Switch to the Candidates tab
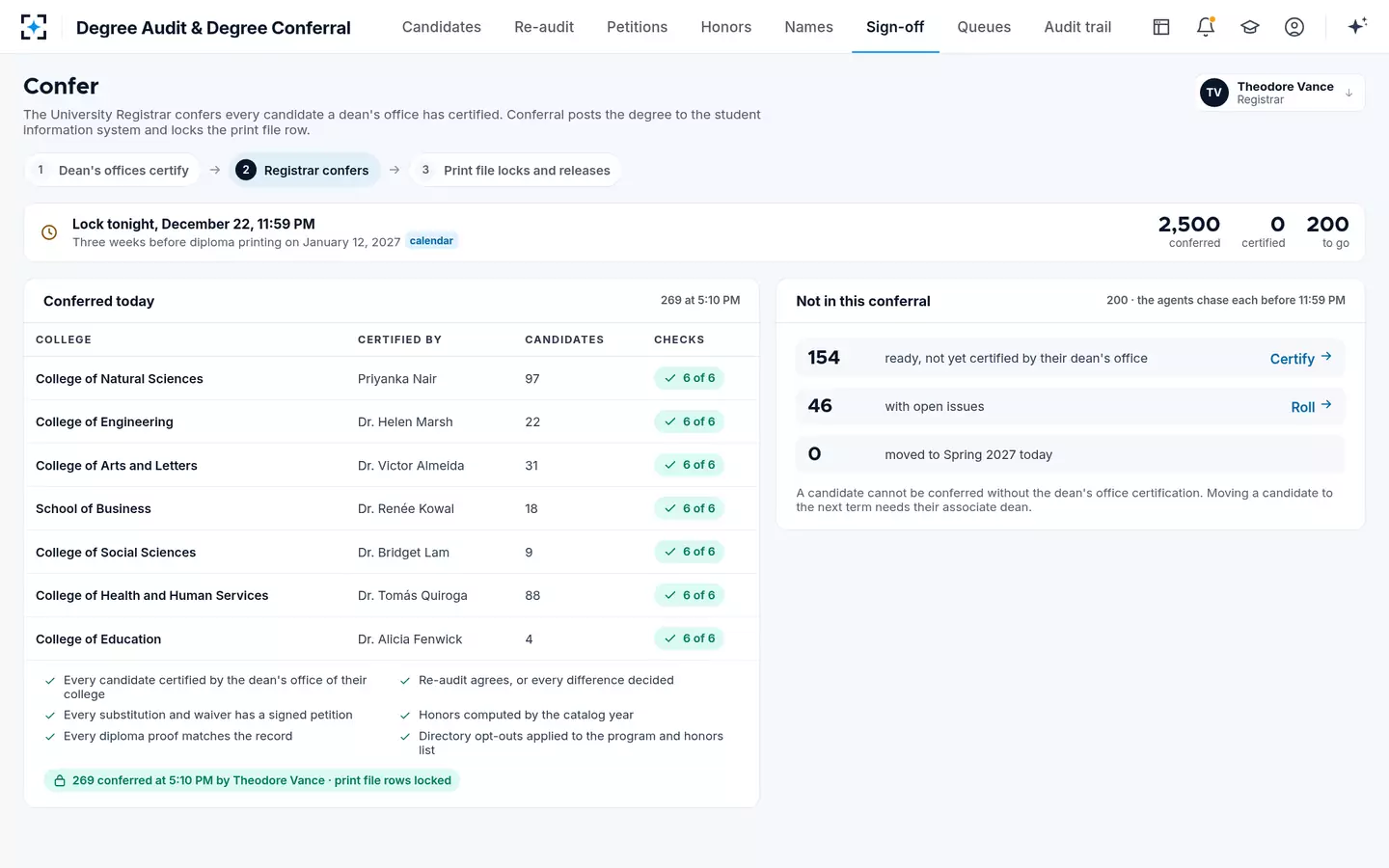The width and height of the screenshot is (1389, 868). point(442,27)
